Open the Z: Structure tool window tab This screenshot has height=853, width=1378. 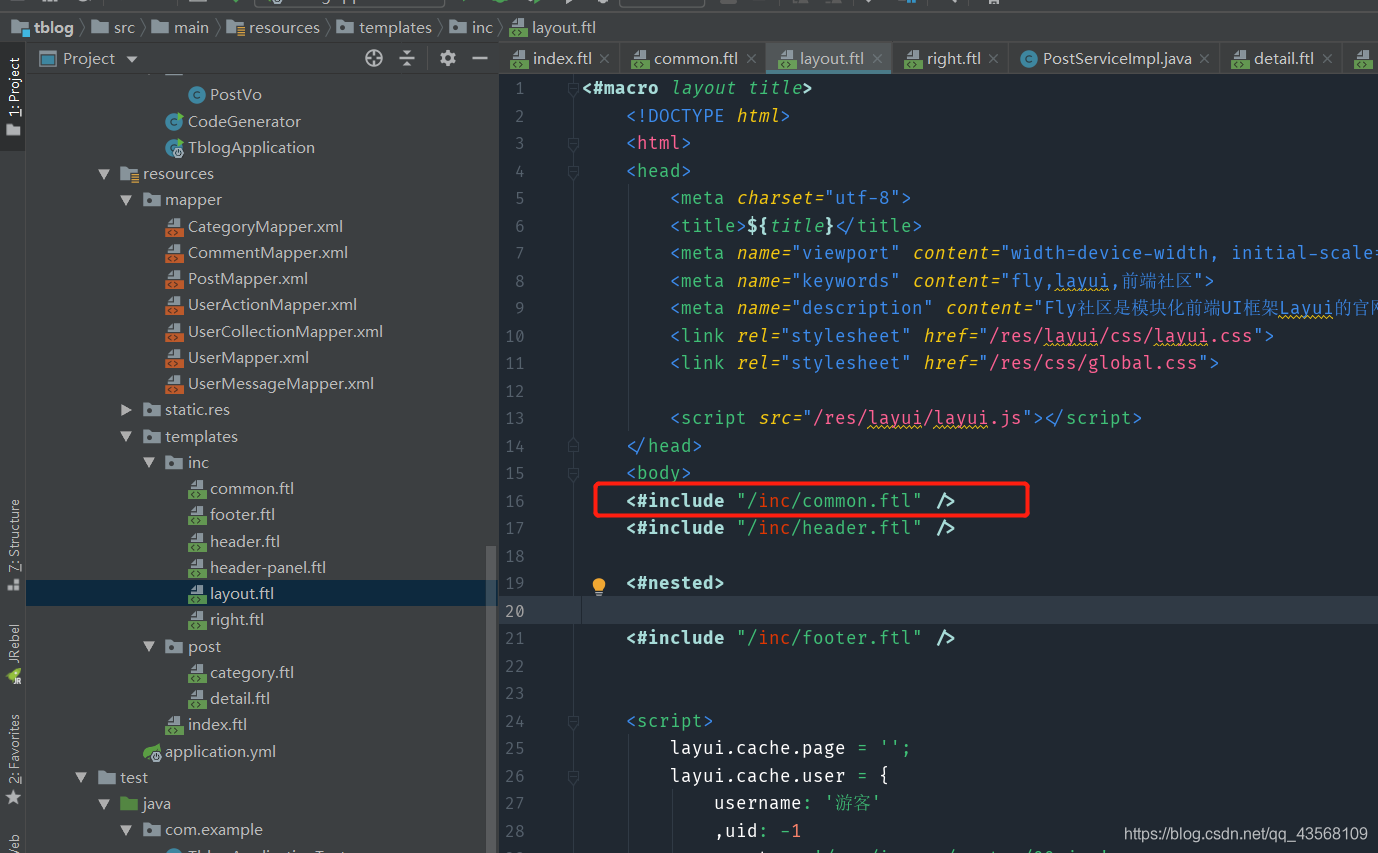pos(13,546)
